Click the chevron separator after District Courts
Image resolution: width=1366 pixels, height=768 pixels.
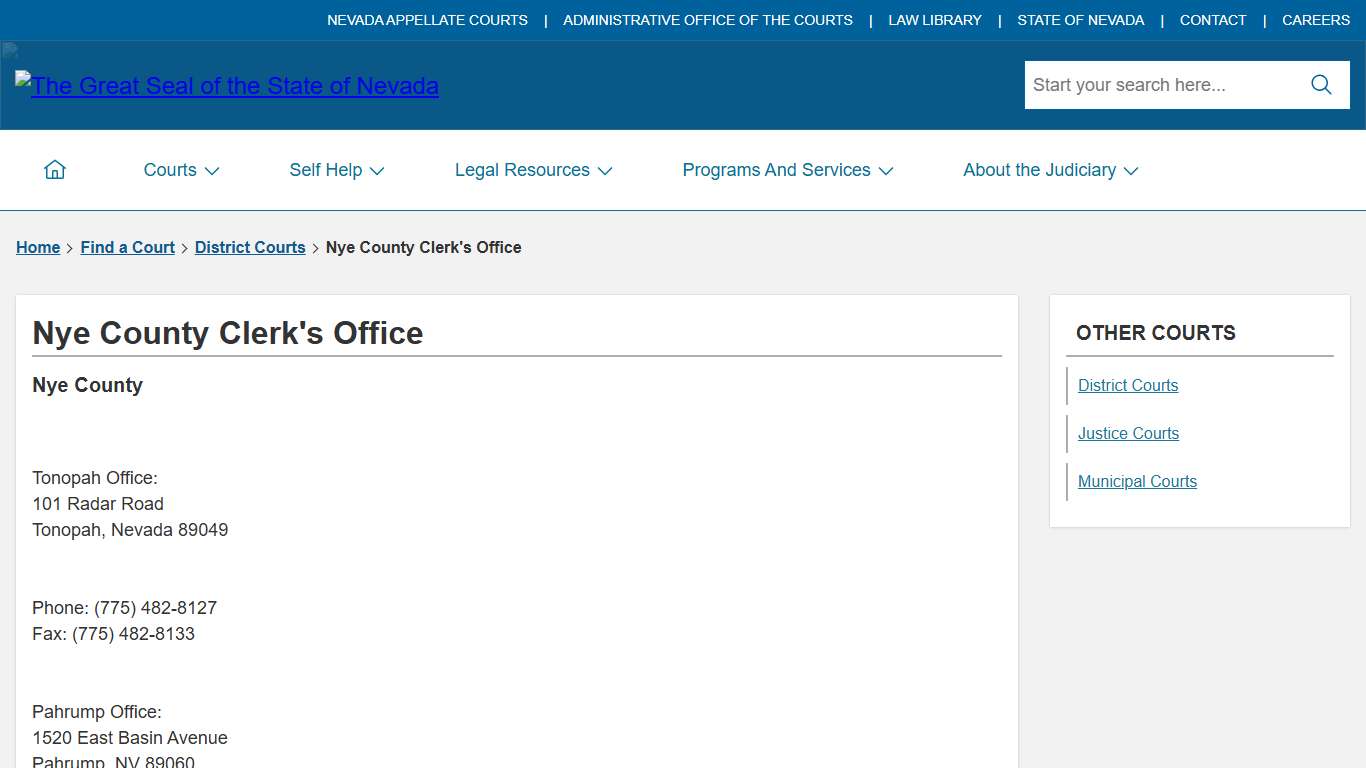(315, 247)
